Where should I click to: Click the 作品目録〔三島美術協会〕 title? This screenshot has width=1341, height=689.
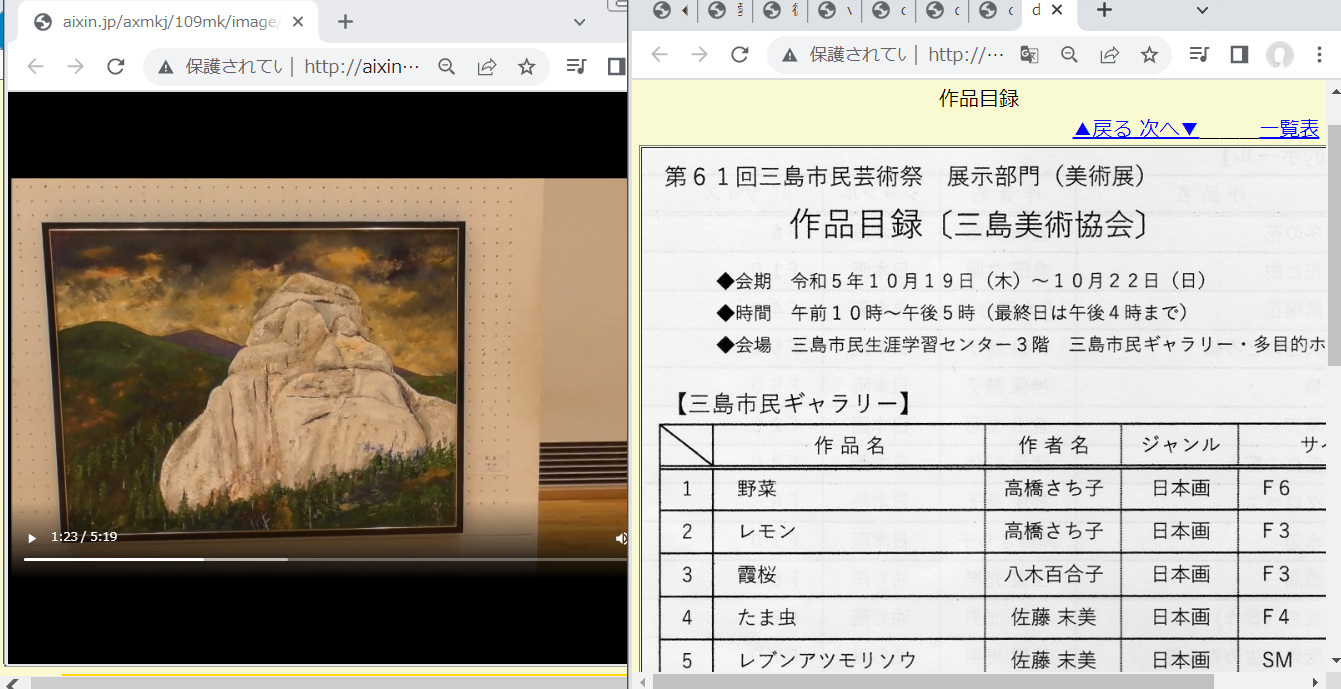click(969, 224)
